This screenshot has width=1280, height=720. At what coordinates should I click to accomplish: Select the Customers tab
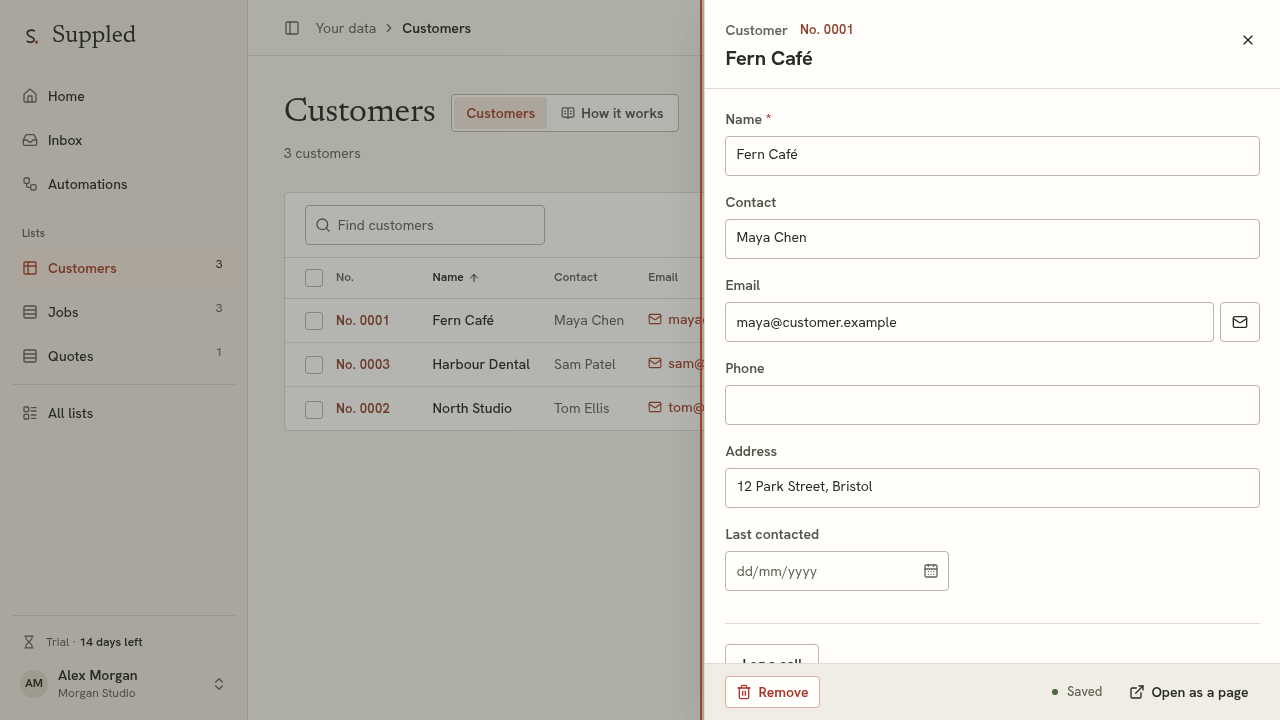500,113
